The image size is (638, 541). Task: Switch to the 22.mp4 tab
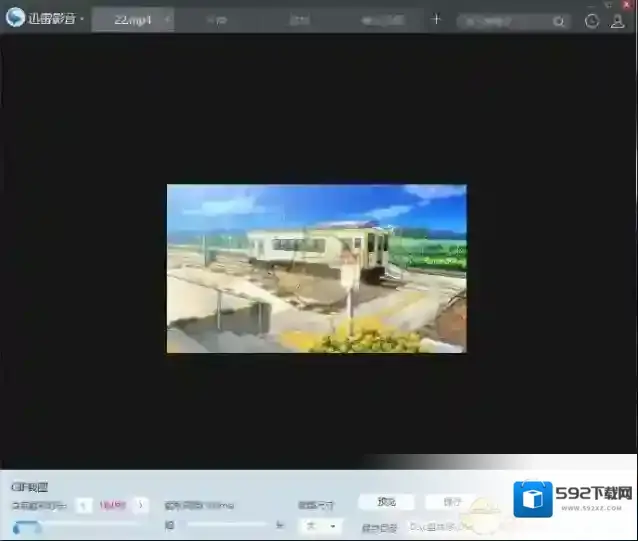pos(130,20)
